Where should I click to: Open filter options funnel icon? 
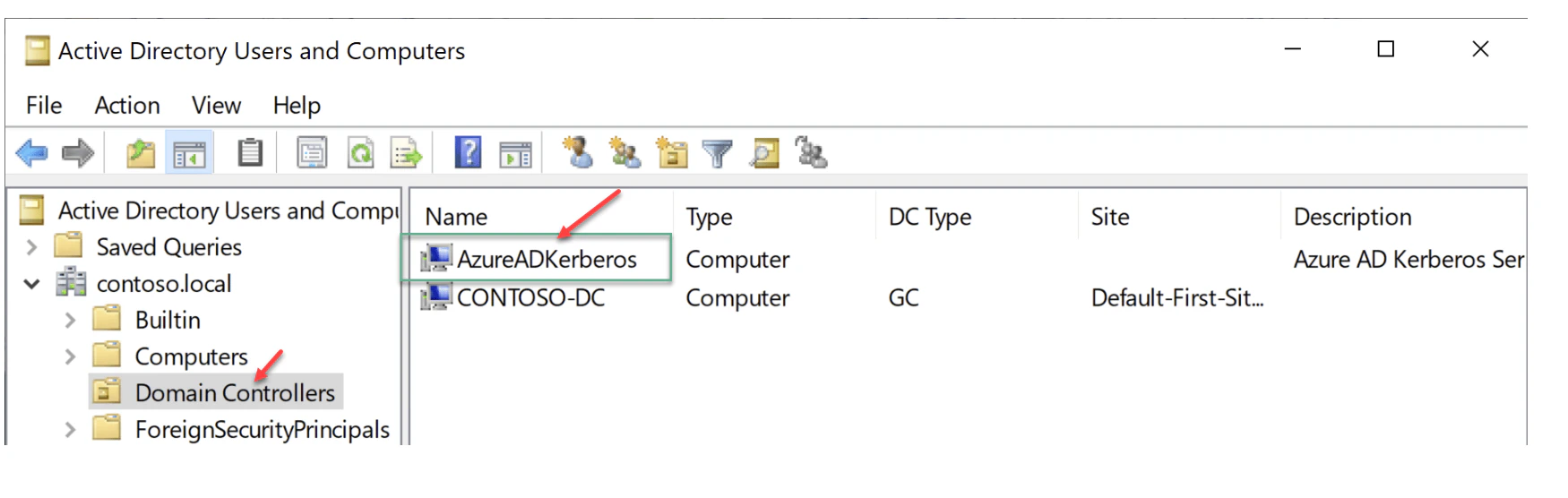click(x=717, y=154)
